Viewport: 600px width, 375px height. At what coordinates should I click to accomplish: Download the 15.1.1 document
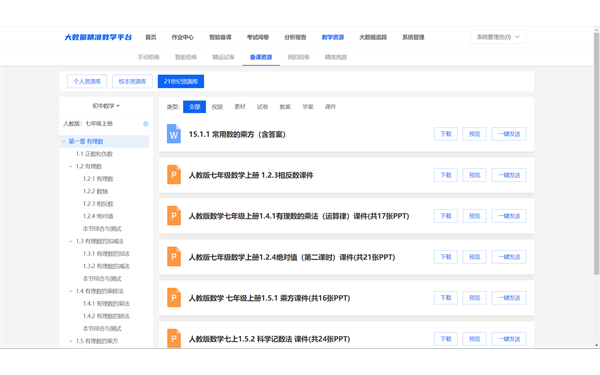[446, 134]
